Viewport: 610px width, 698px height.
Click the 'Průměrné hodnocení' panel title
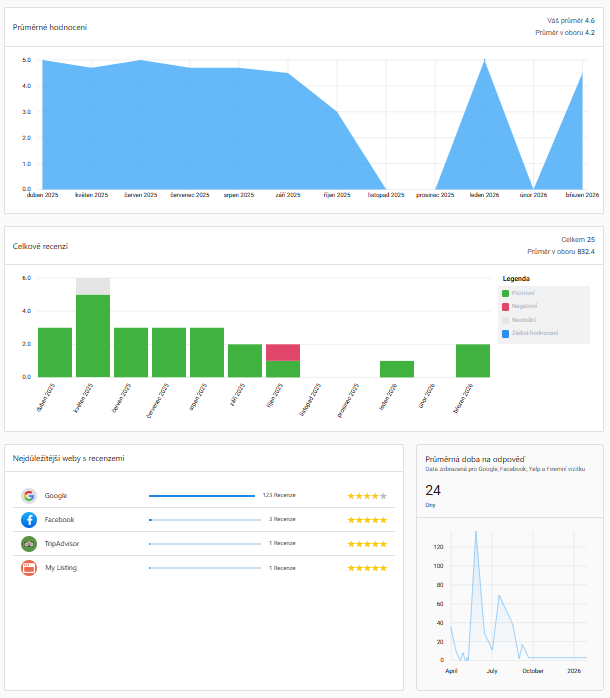coord(49,27)
